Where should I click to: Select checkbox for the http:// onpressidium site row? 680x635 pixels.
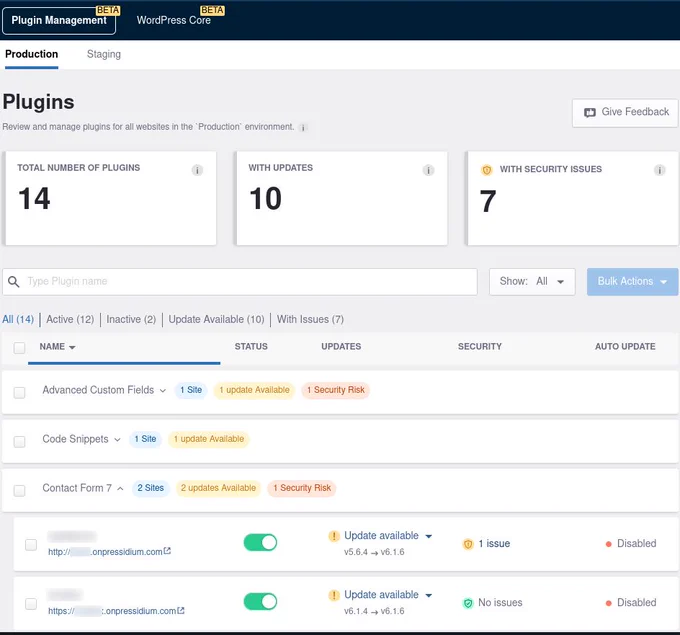31,544
